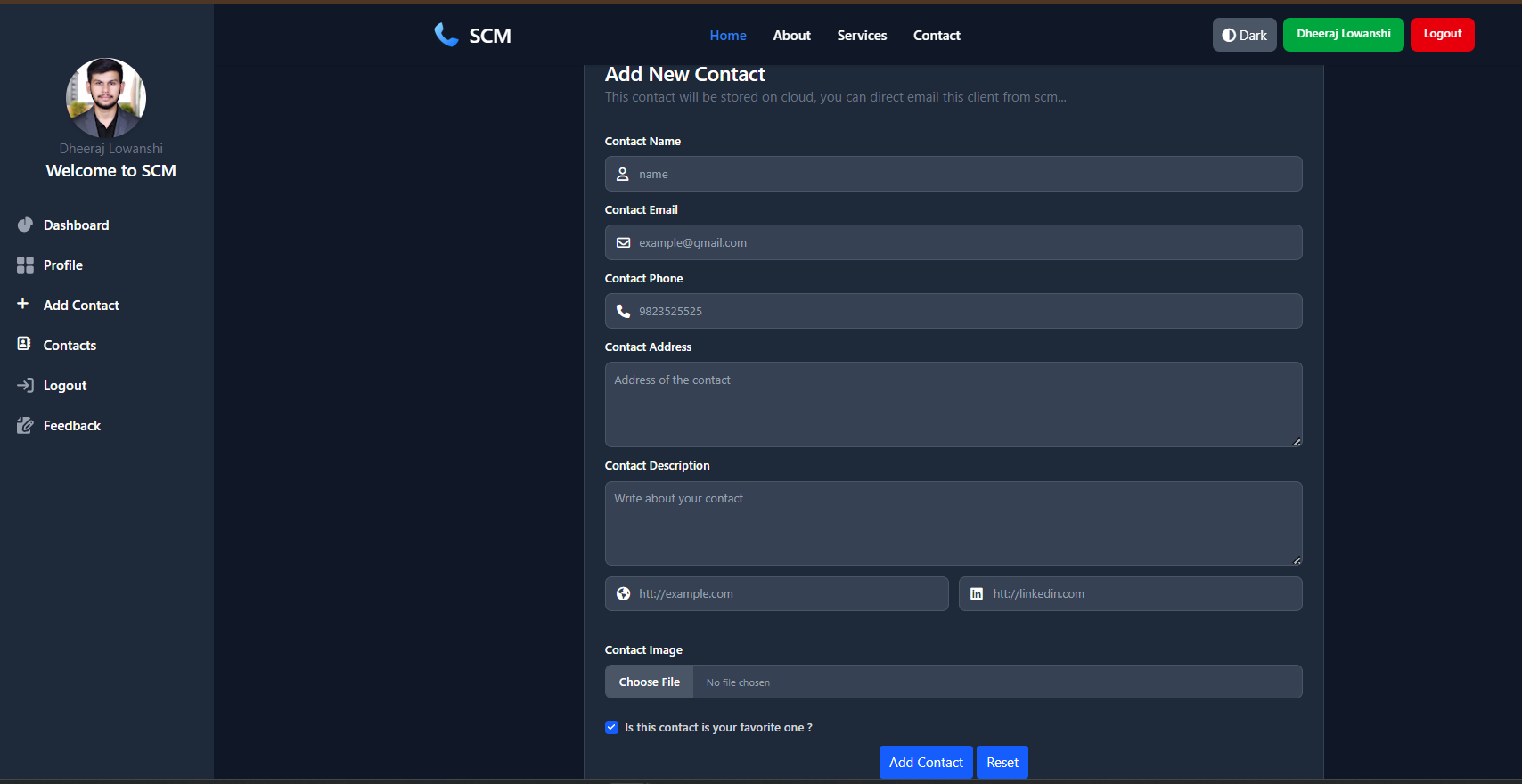
Task: Go to the Services nav link
Action: [x=862, y=36]
